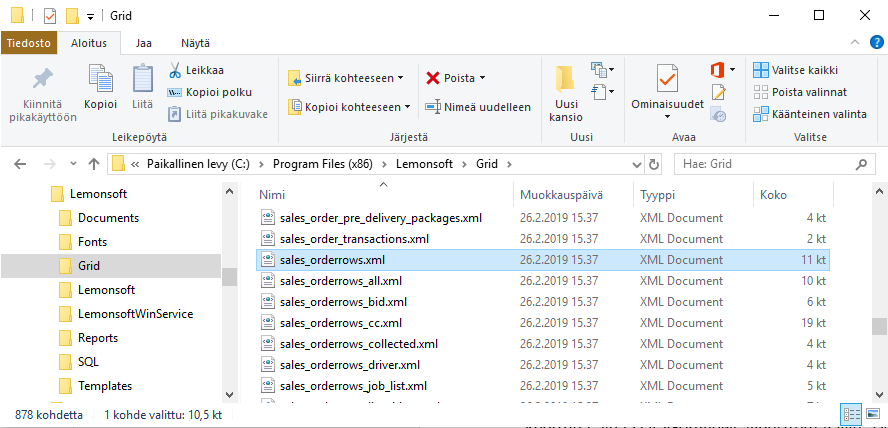This screenshot has width=888, height=428.
Task: Click the search magnifier icon
Action: 861,164
